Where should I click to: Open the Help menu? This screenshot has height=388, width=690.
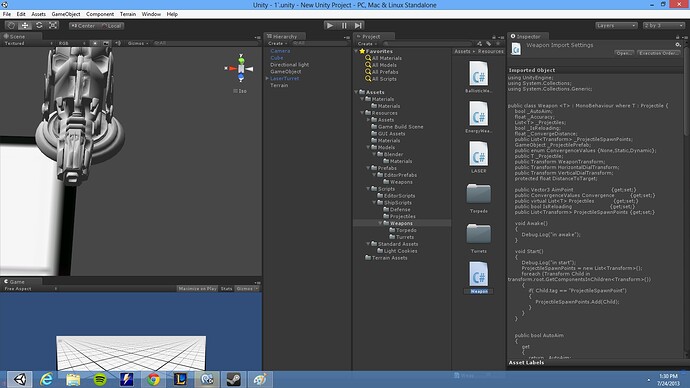(172, 14)
